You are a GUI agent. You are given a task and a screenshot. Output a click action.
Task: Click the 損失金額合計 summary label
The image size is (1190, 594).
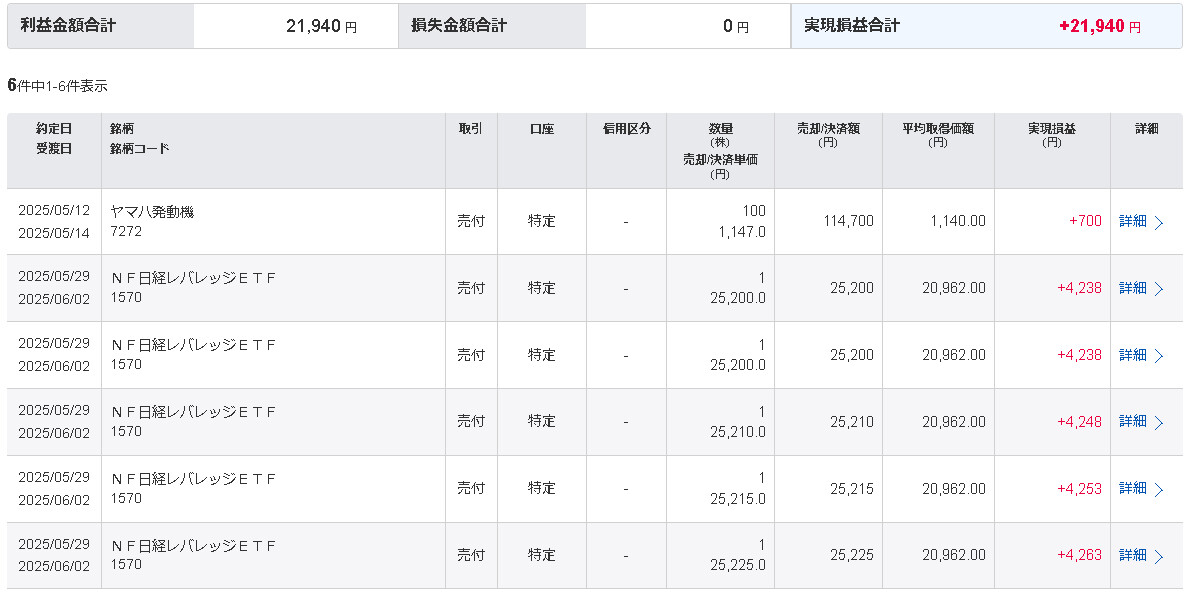459,26
